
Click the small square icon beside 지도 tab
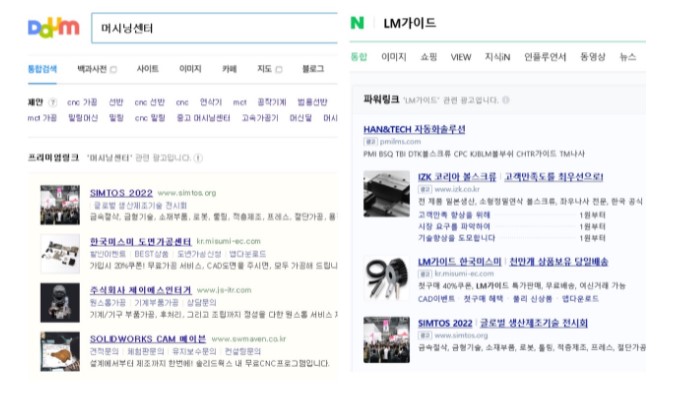click(x=279, y=69)
